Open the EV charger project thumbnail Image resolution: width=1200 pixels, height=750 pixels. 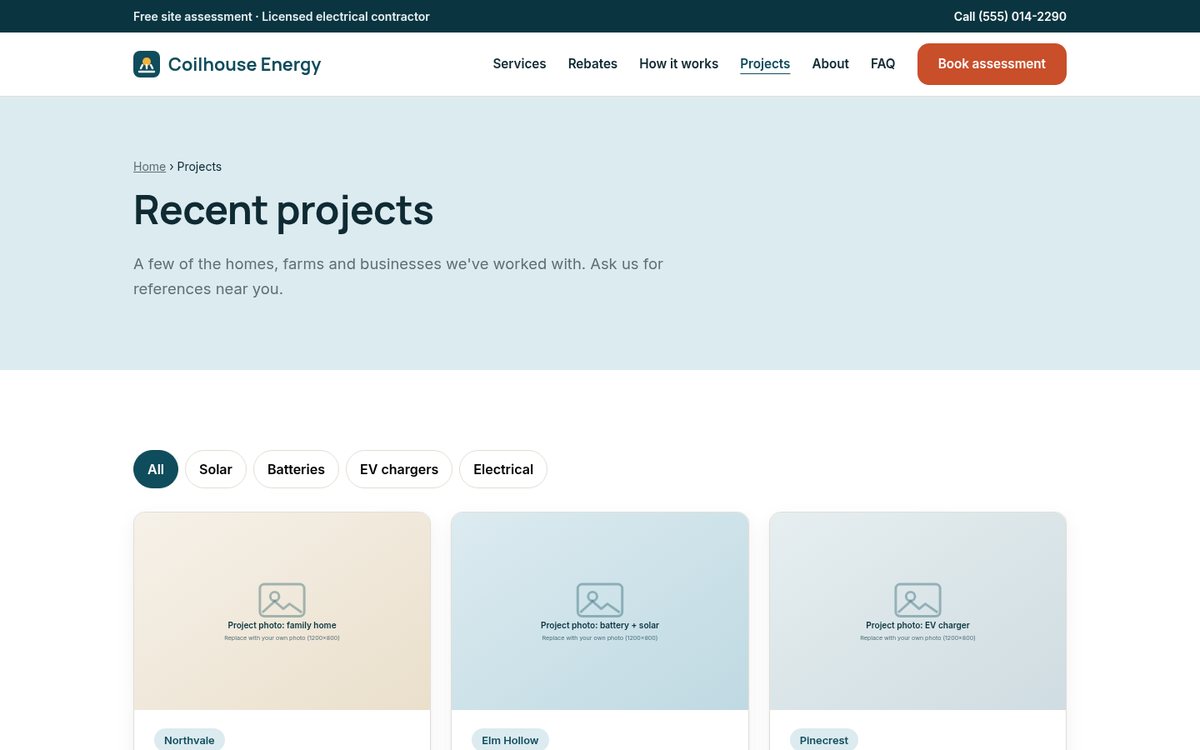[918, 611]
